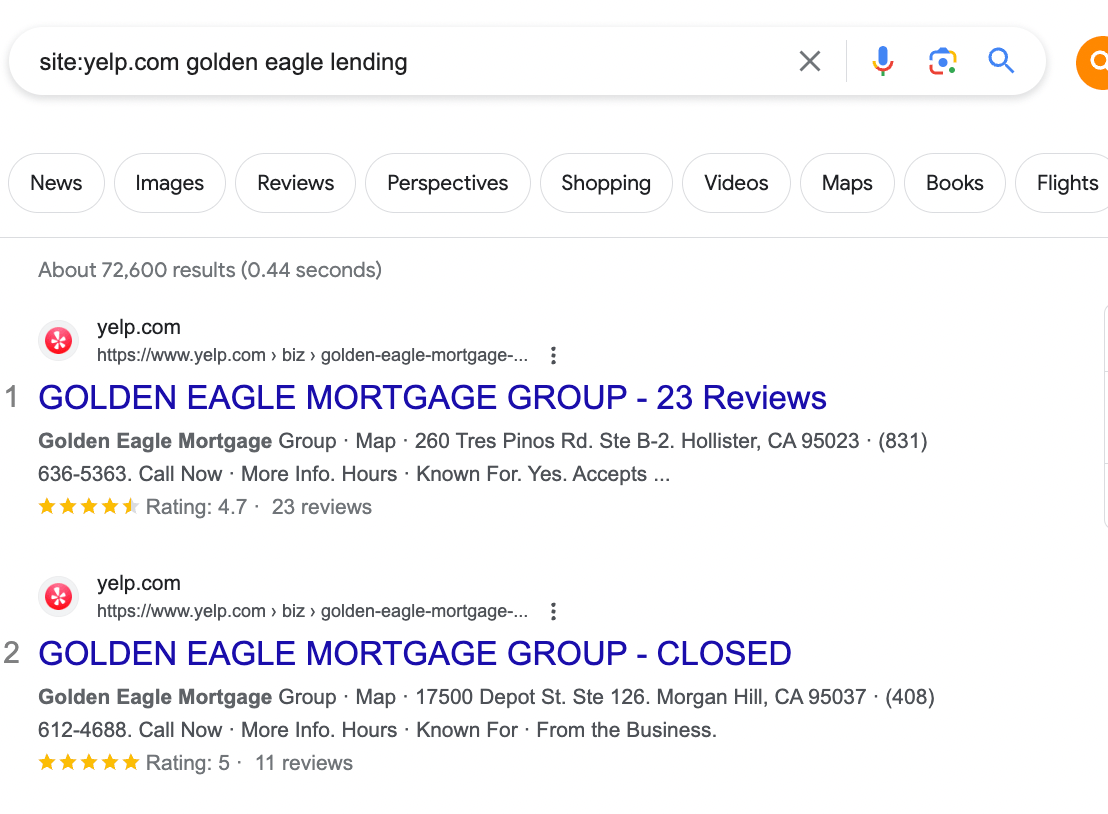
Task: Switch to the News tab
Action: (x=56, y=183)
